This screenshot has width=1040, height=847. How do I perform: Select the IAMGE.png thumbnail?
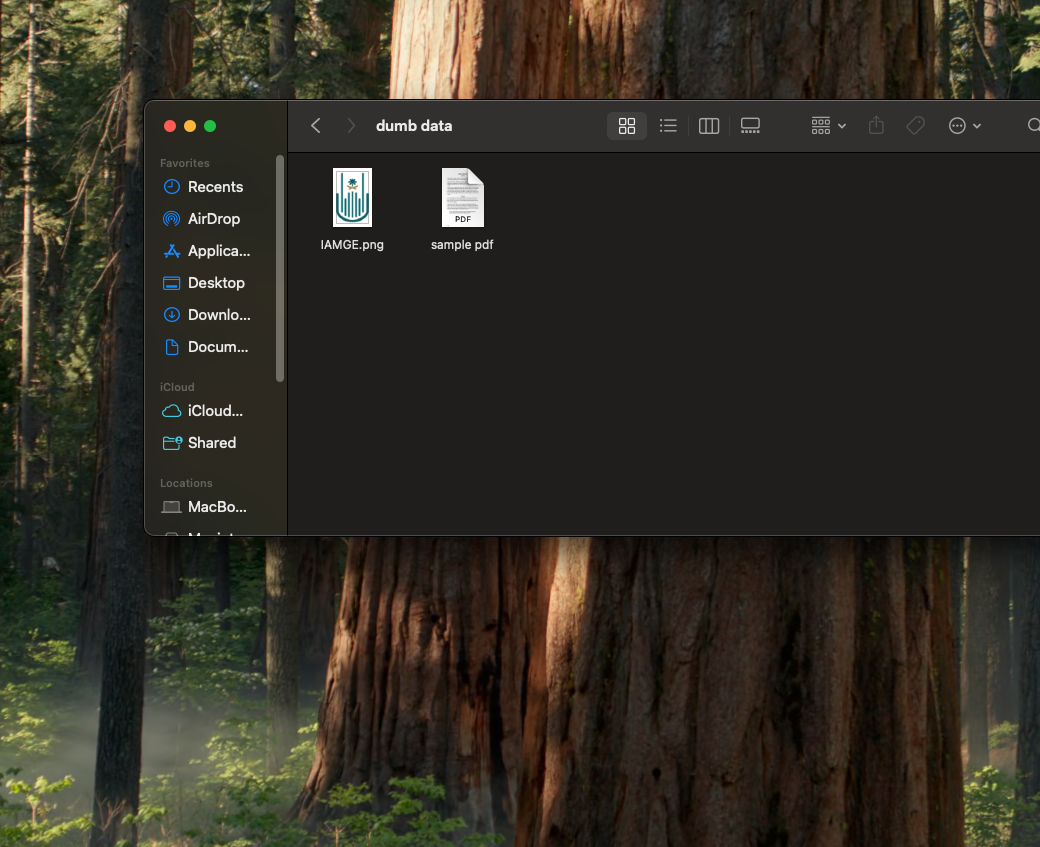(352, 198)
